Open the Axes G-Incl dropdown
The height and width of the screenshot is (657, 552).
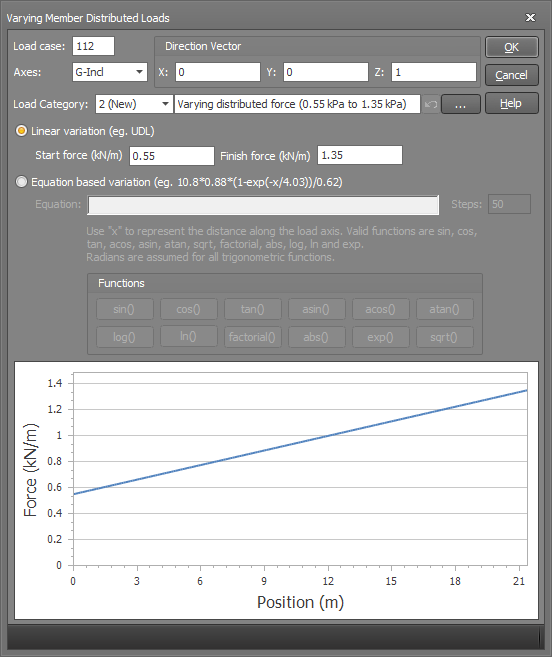tap(110, 72)
